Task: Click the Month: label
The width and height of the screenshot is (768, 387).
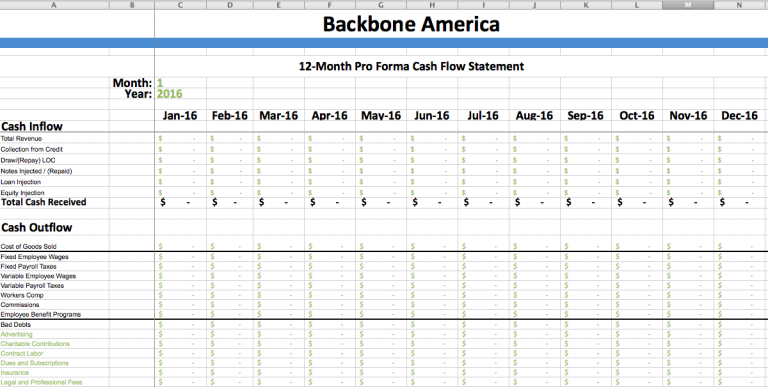Action: pyautogui.click(x=132, y=83)
